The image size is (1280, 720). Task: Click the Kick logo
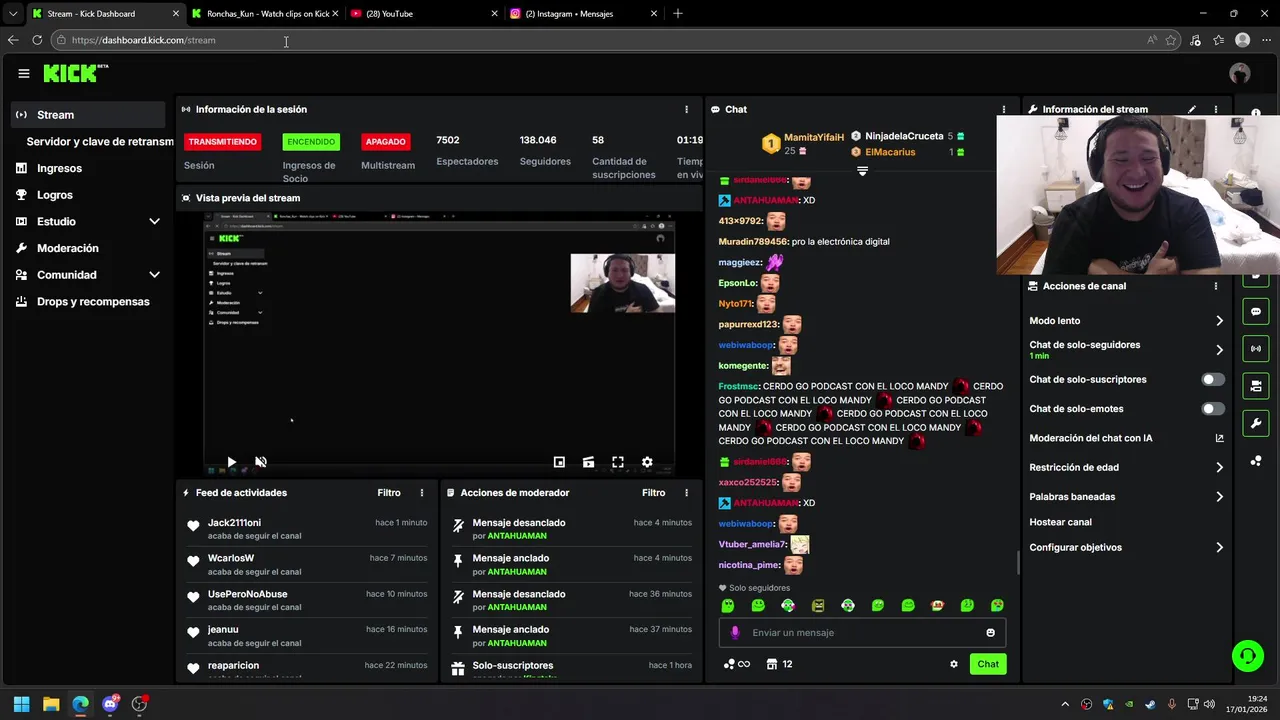click(75, 73)
